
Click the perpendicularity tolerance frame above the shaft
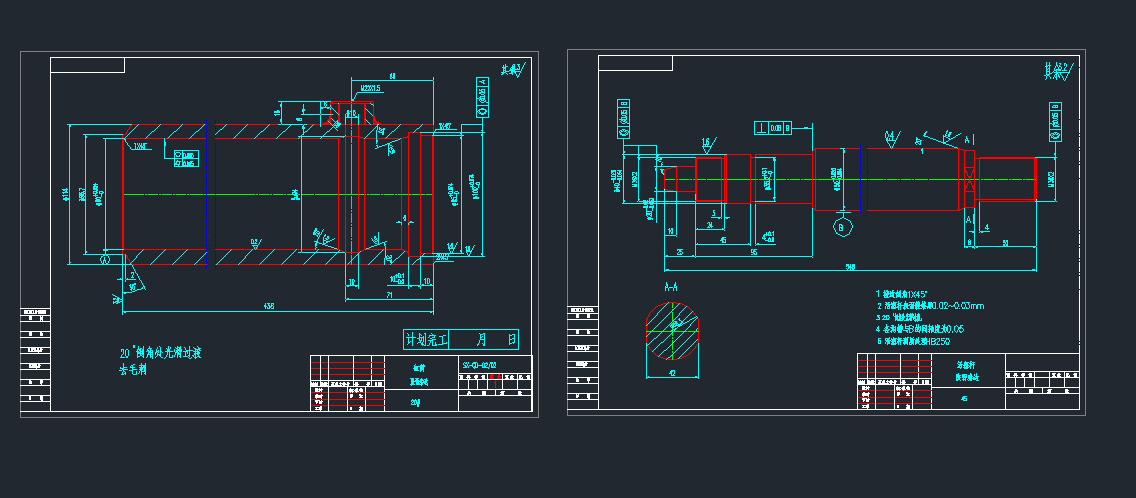(773, 128)
